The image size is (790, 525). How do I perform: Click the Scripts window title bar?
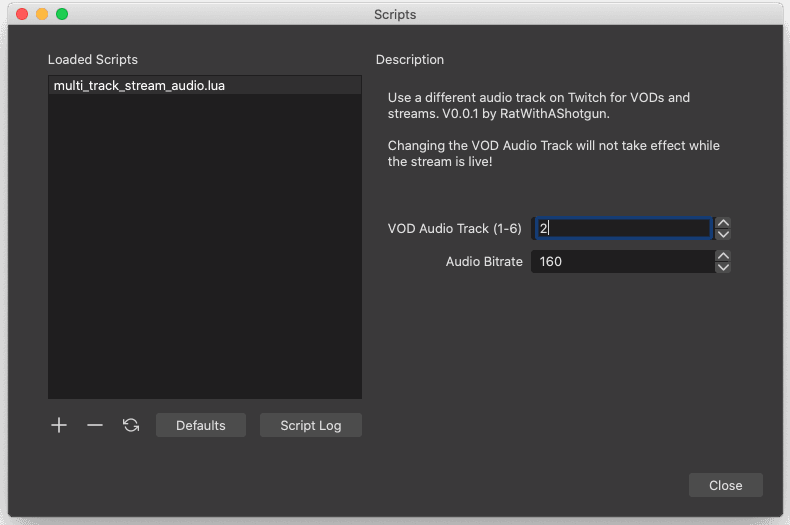click(x=394, y=14)
